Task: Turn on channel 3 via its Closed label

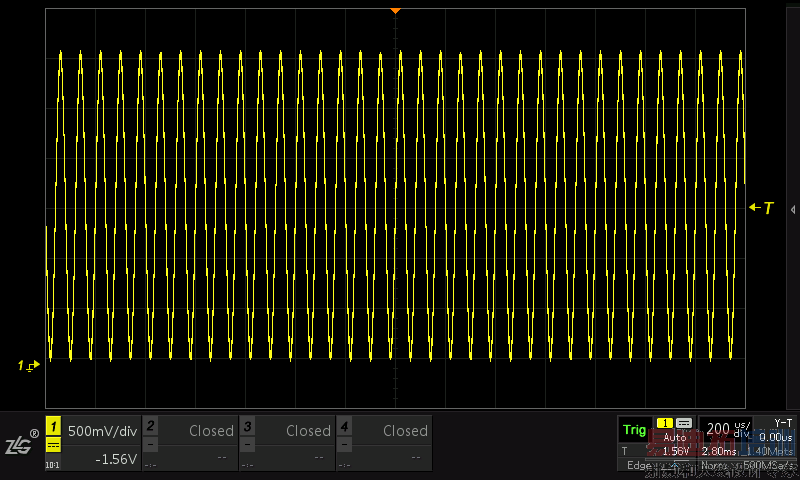Action: [x=308, y=431]
